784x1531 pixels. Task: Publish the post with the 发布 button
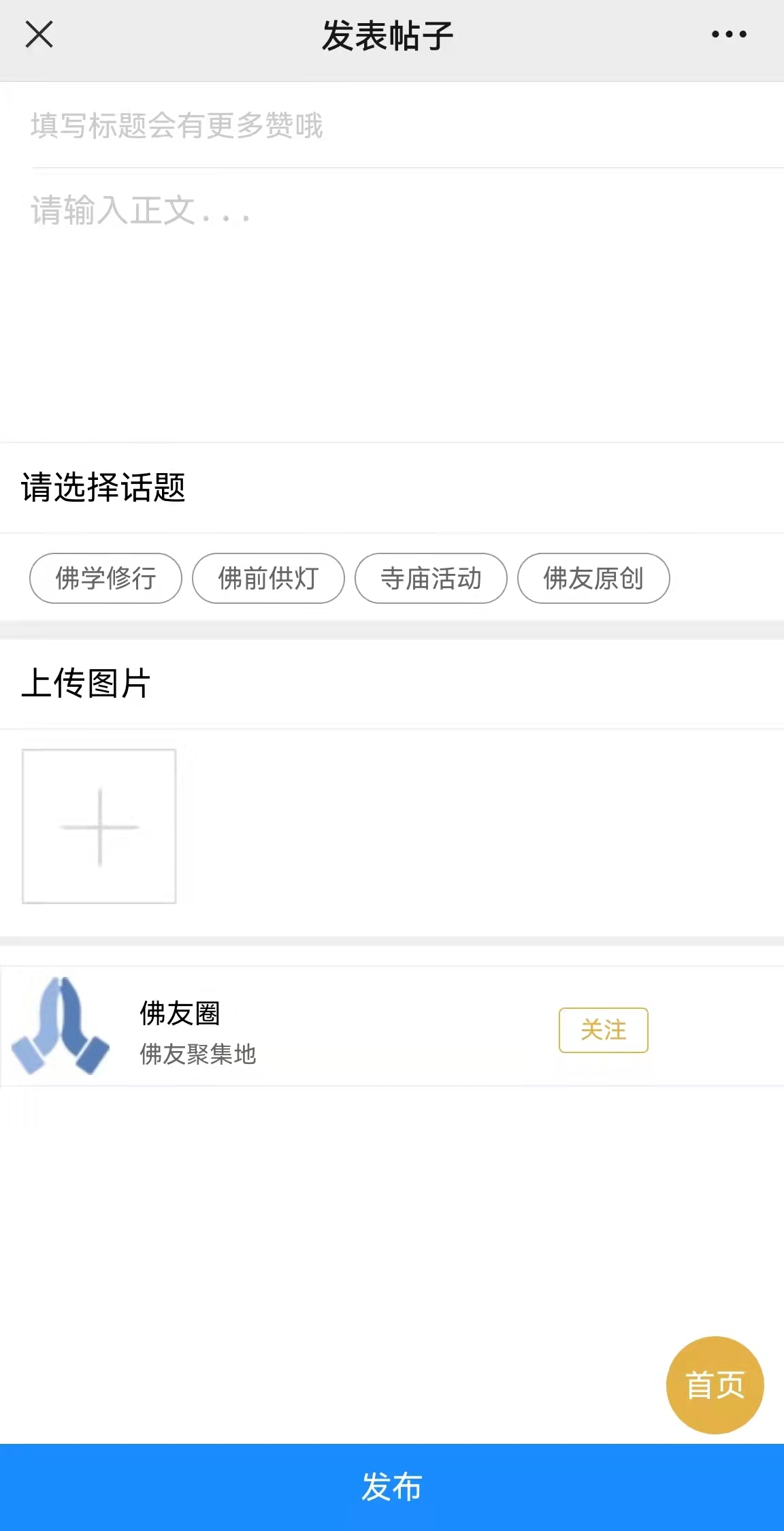tap(392, 1487)
